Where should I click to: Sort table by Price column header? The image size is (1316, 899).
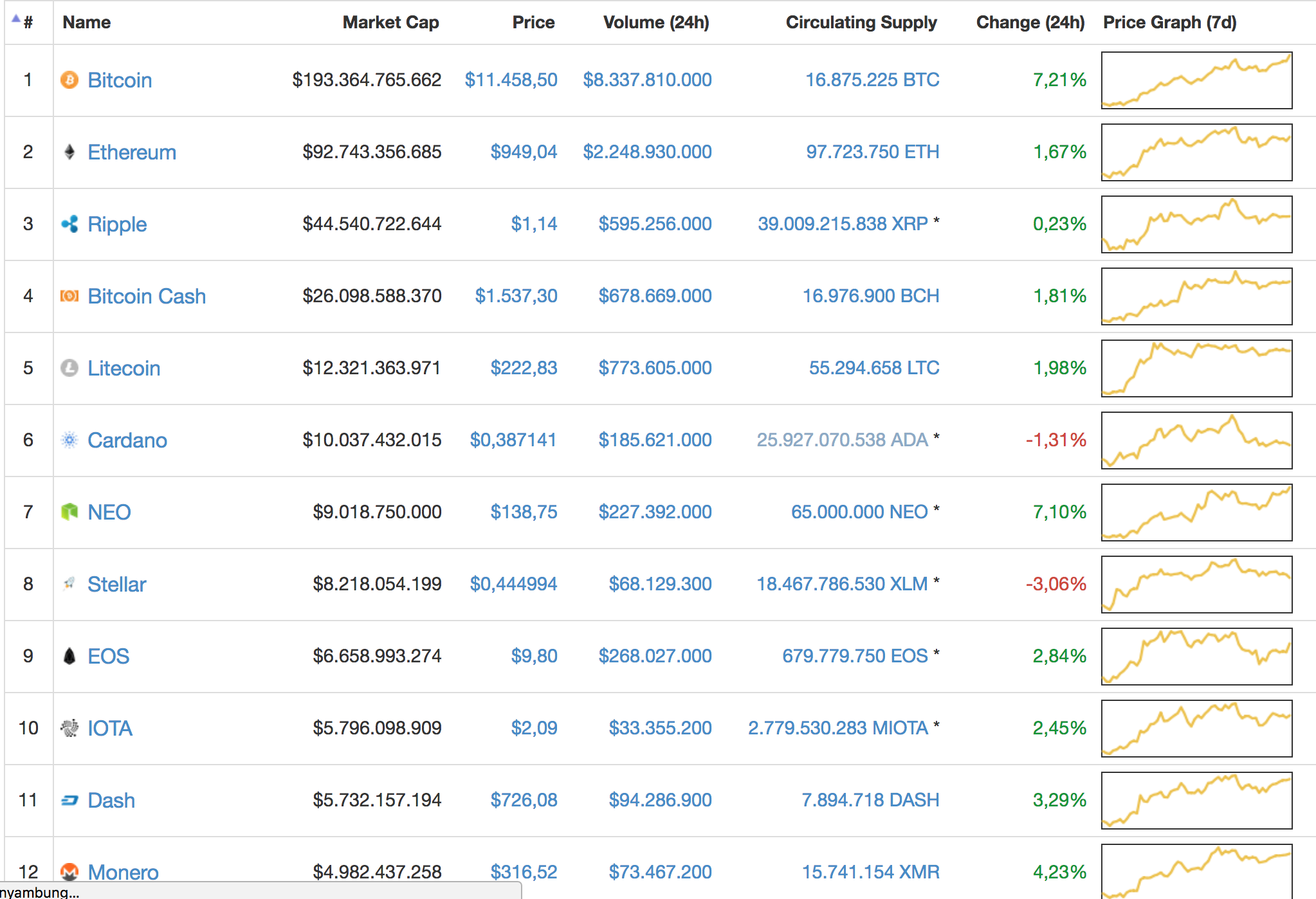533,23
